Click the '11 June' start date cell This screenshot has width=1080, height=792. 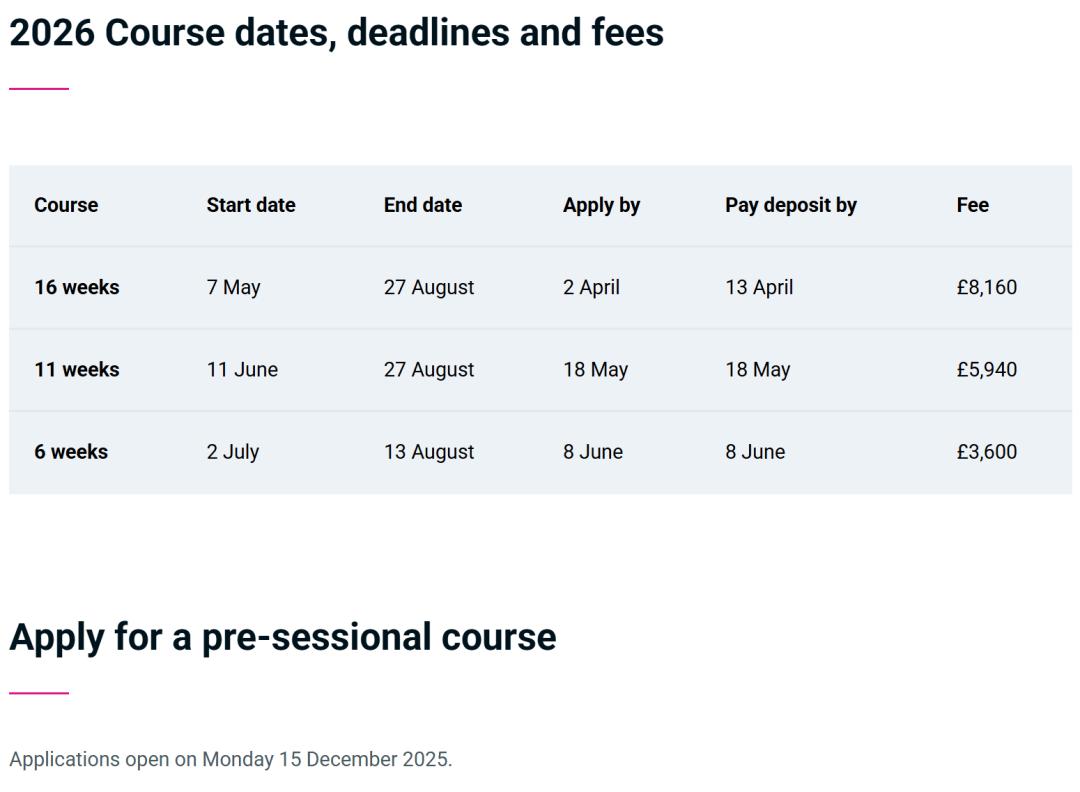point(242,369)
